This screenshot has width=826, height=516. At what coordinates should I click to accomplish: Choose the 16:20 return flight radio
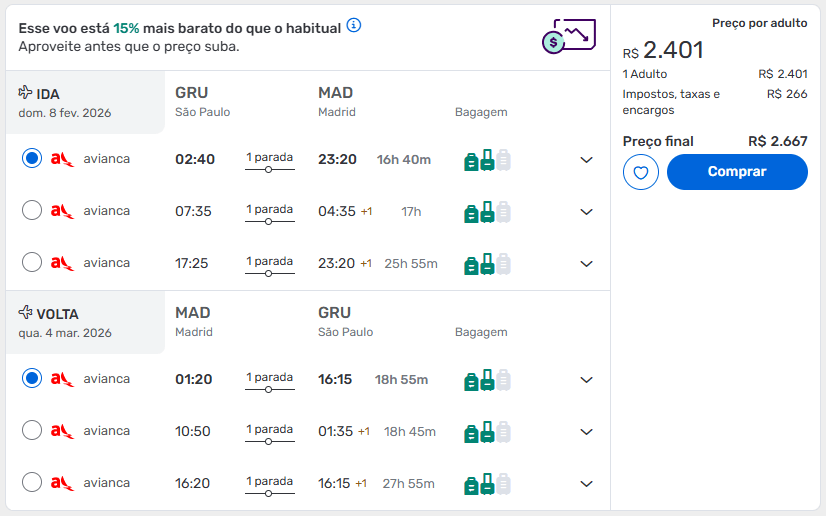click(x=32, y=482)
